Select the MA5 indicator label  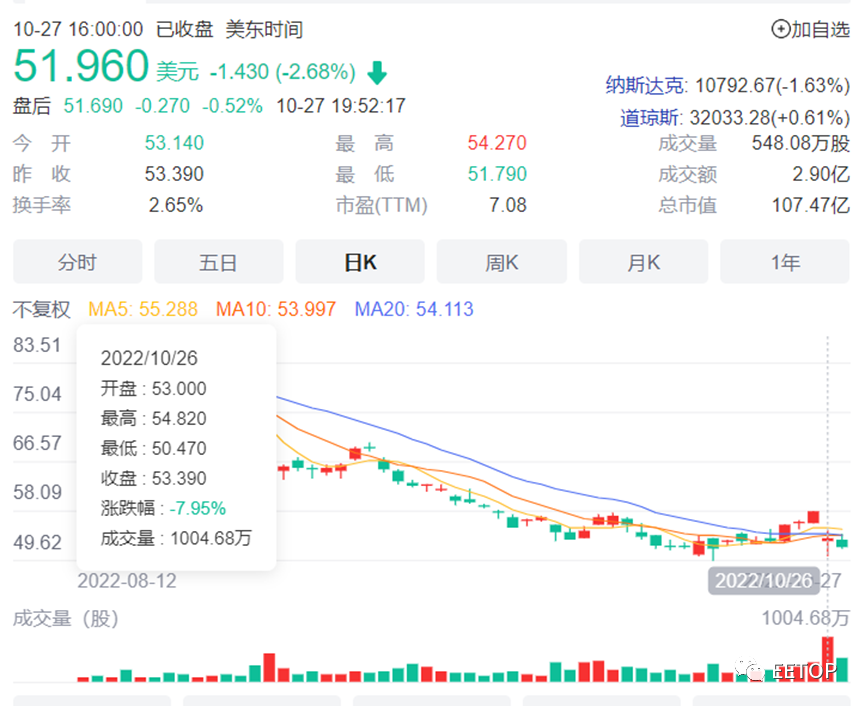tap(142, 311)
